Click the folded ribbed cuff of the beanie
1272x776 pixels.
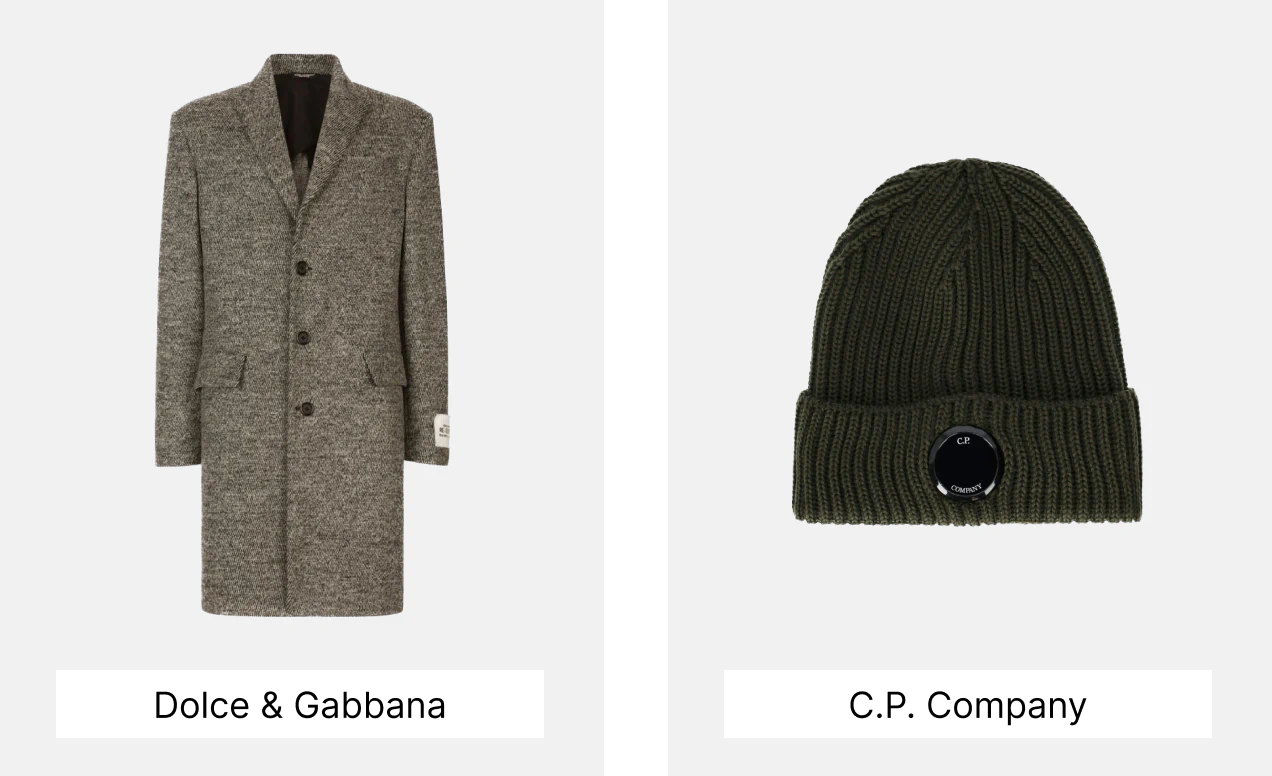tap(968, 460)
